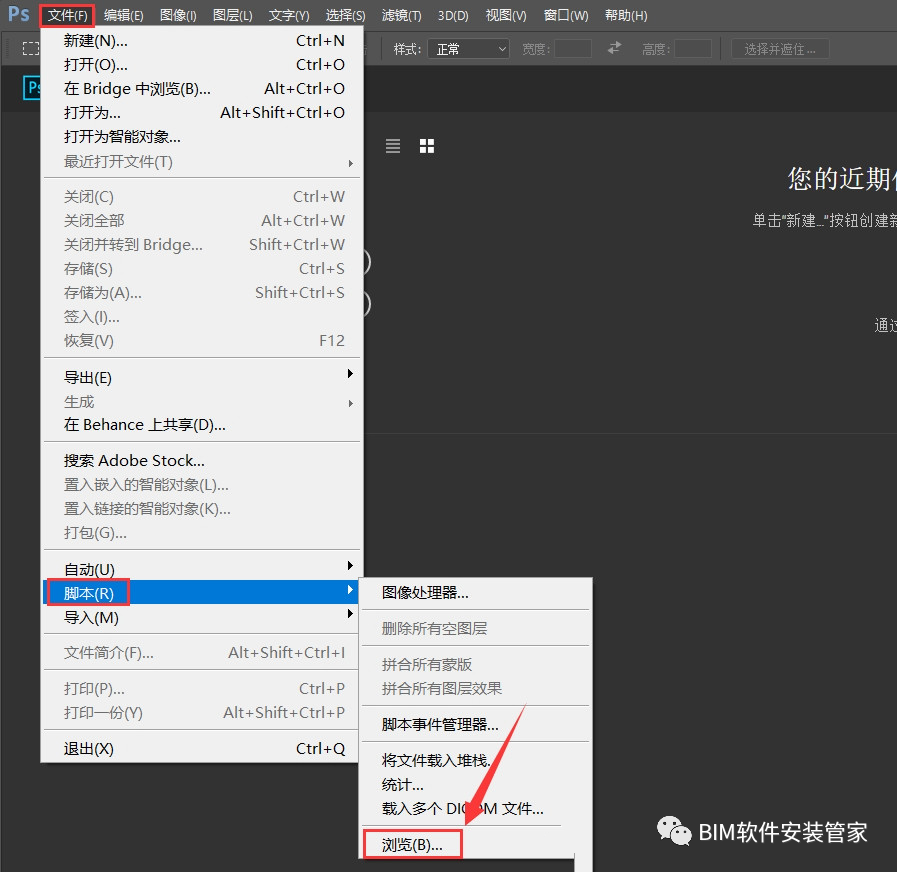Click the 打包(G)... menu entry

click(202, 533)
